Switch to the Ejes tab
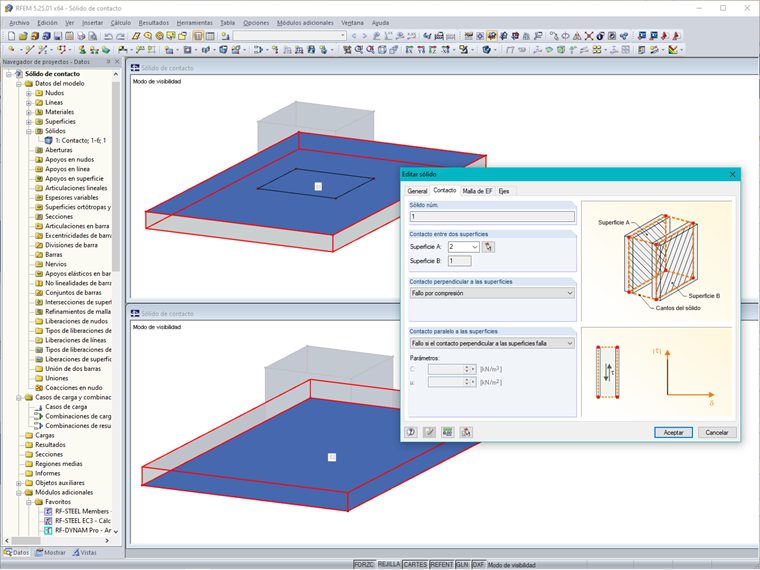Viewport: 760px width, 570px height. coord(504,191)
